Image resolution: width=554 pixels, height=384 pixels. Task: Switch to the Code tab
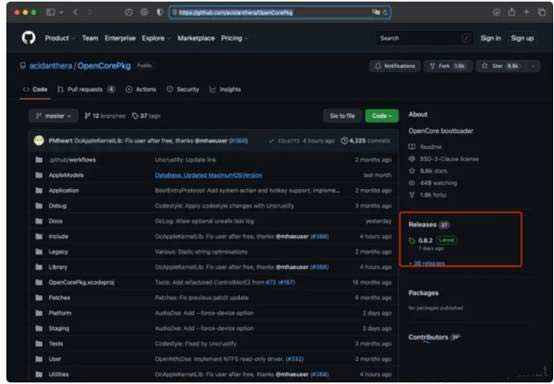[x=35, y=90]
